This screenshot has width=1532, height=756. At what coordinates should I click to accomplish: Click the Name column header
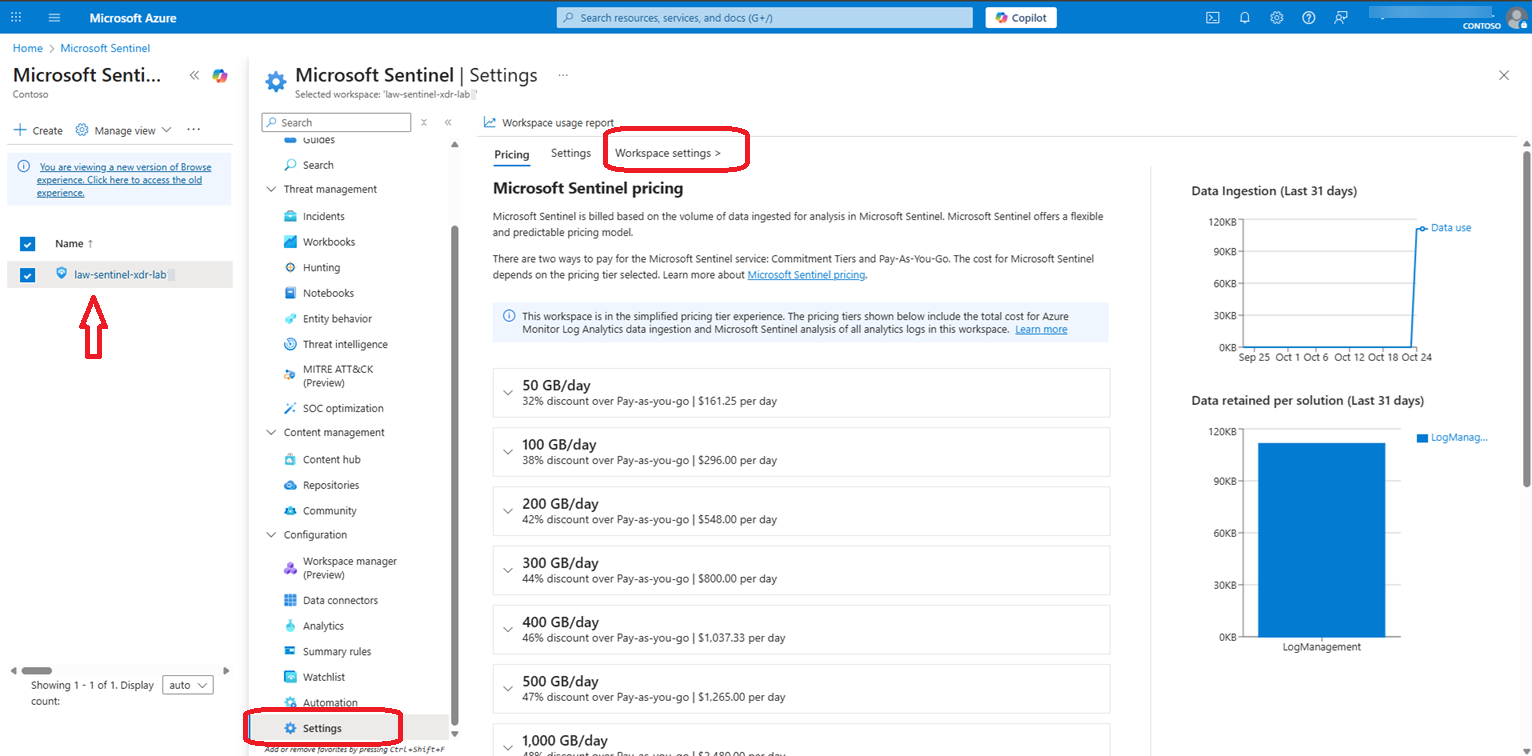pos(74,243)
